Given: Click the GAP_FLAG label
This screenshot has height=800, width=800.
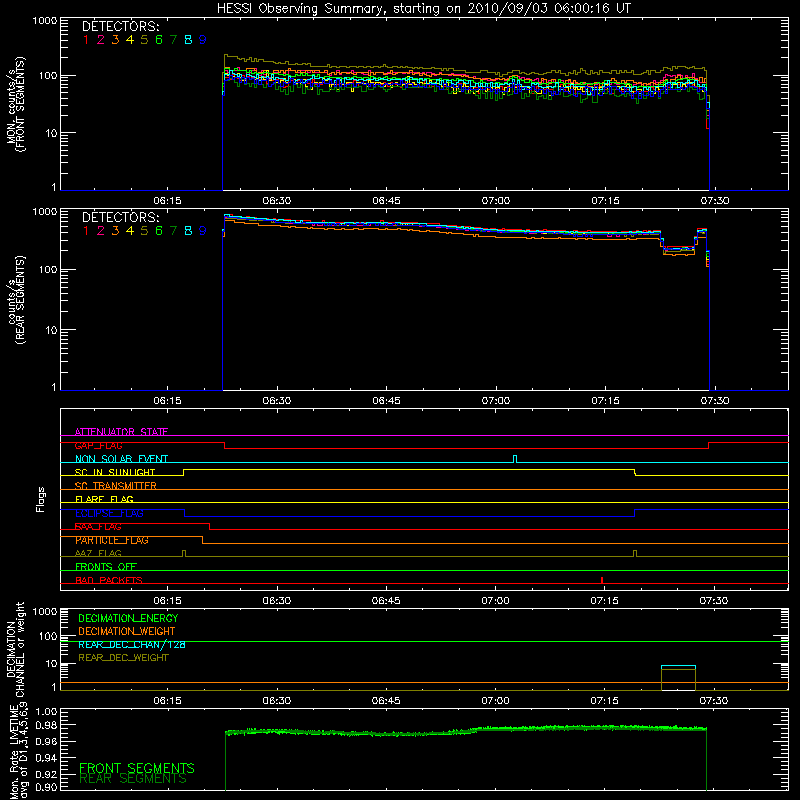Looking at the screenshot, I should (98, 445).
